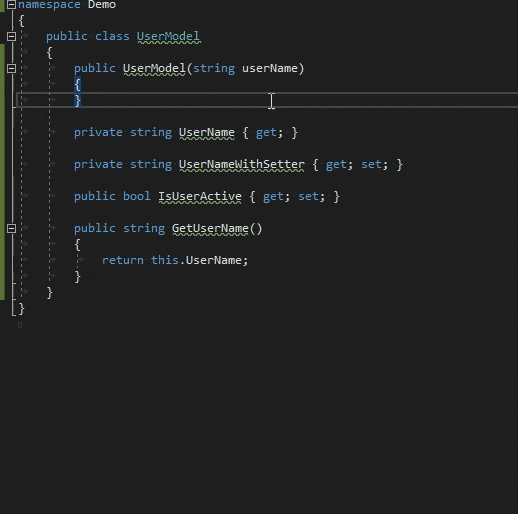
Task: Click the IsUserActive property name
Action: tap(200, 196)
